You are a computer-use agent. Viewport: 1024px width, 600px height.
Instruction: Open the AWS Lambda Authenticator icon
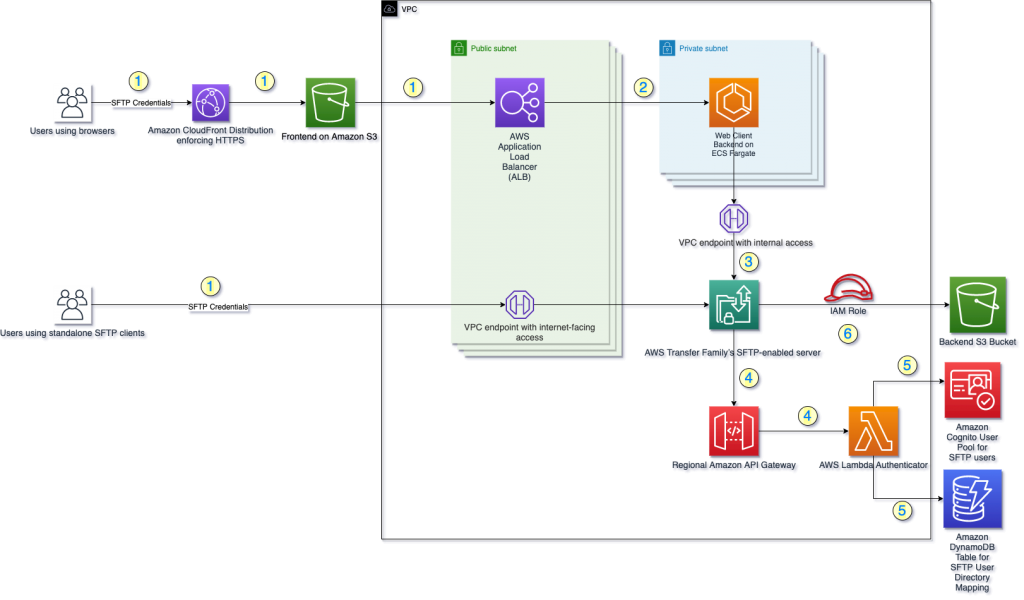click(x=874, y=431)
